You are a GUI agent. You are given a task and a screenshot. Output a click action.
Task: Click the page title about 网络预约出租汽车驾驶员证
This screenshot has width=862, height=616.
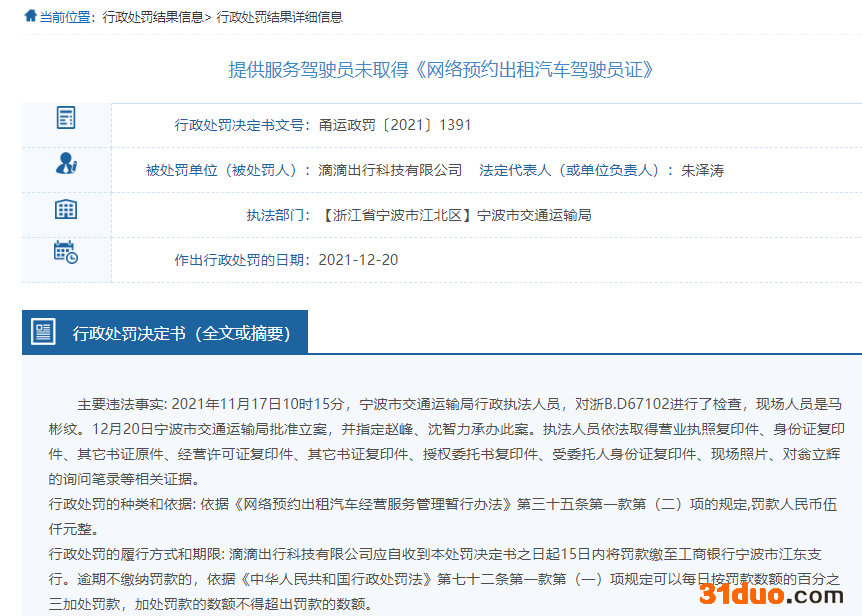(441, 69)
